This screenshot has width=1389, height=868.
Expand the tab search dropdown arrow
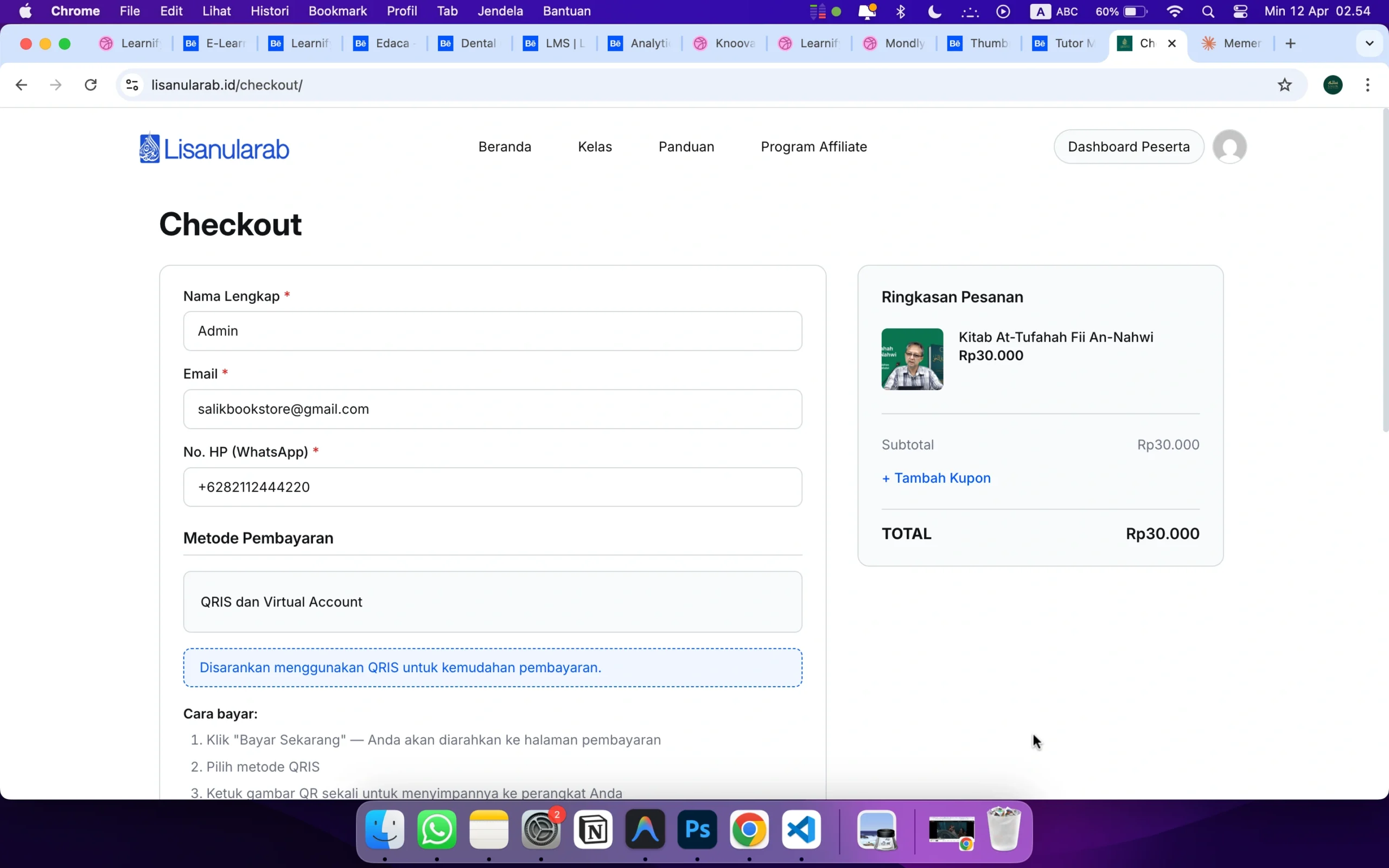point(1369,43)
